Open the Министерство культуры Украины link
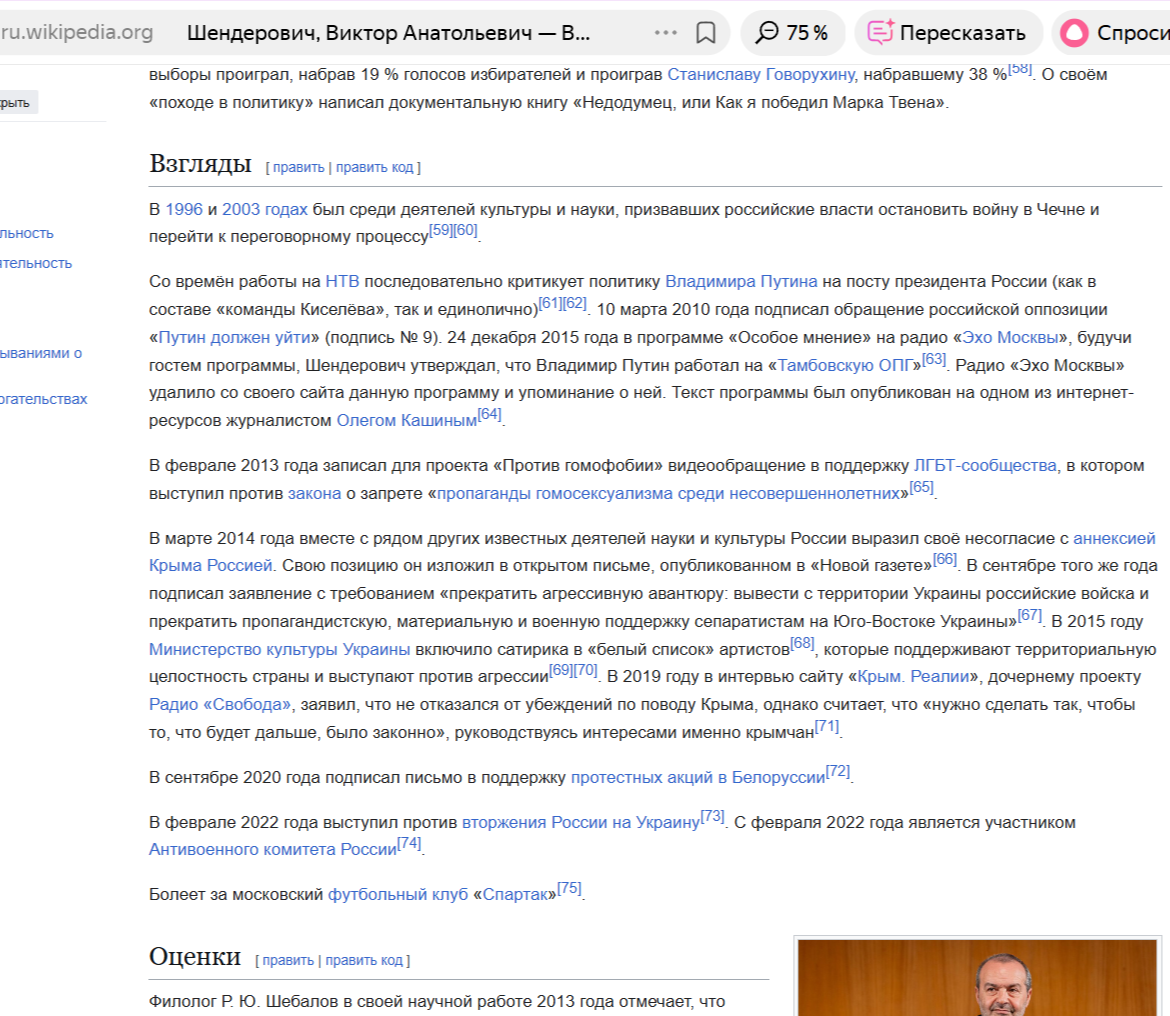Image resolution: width=1170 pixels, height=1016 pixels. tap(280, 649)
